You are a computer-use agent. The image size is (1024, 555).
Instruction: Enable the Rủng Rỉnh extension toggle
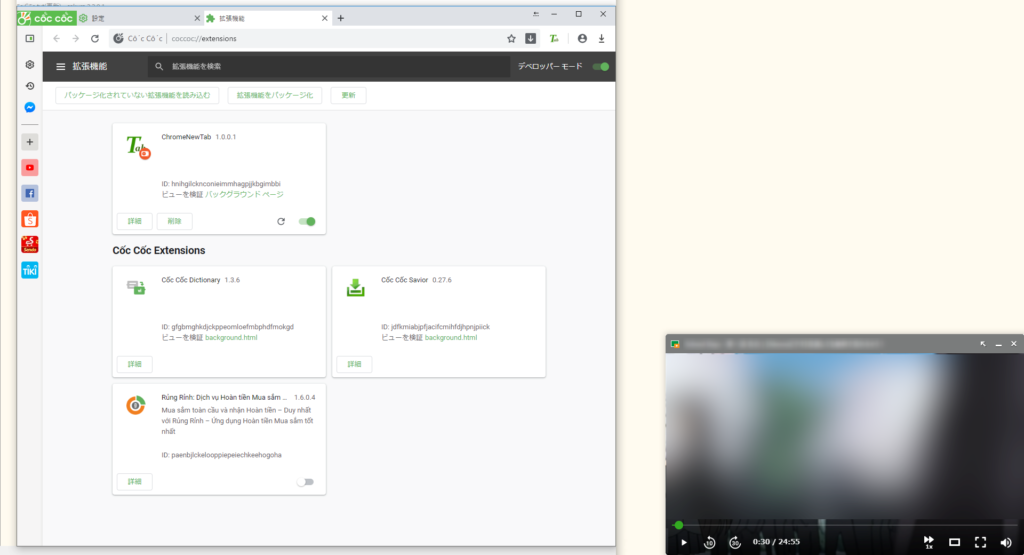click(x=305, y=482)
